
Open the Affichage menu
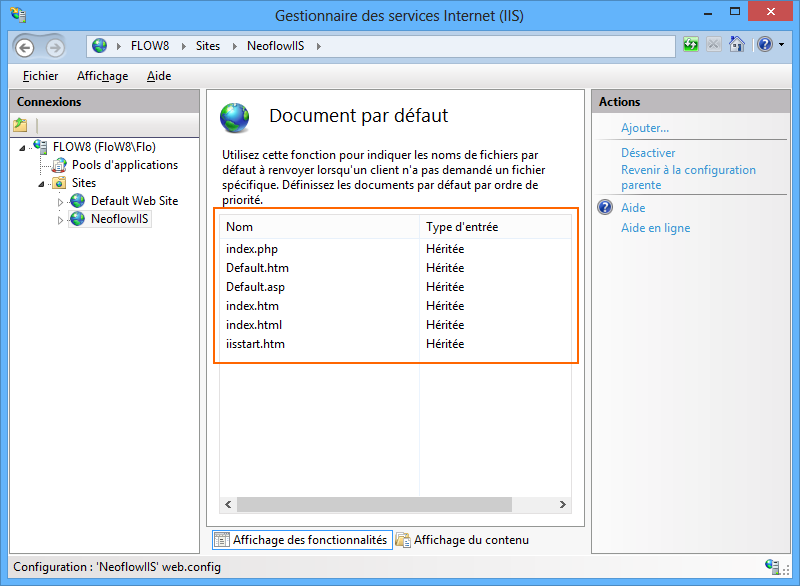(103, 76)
